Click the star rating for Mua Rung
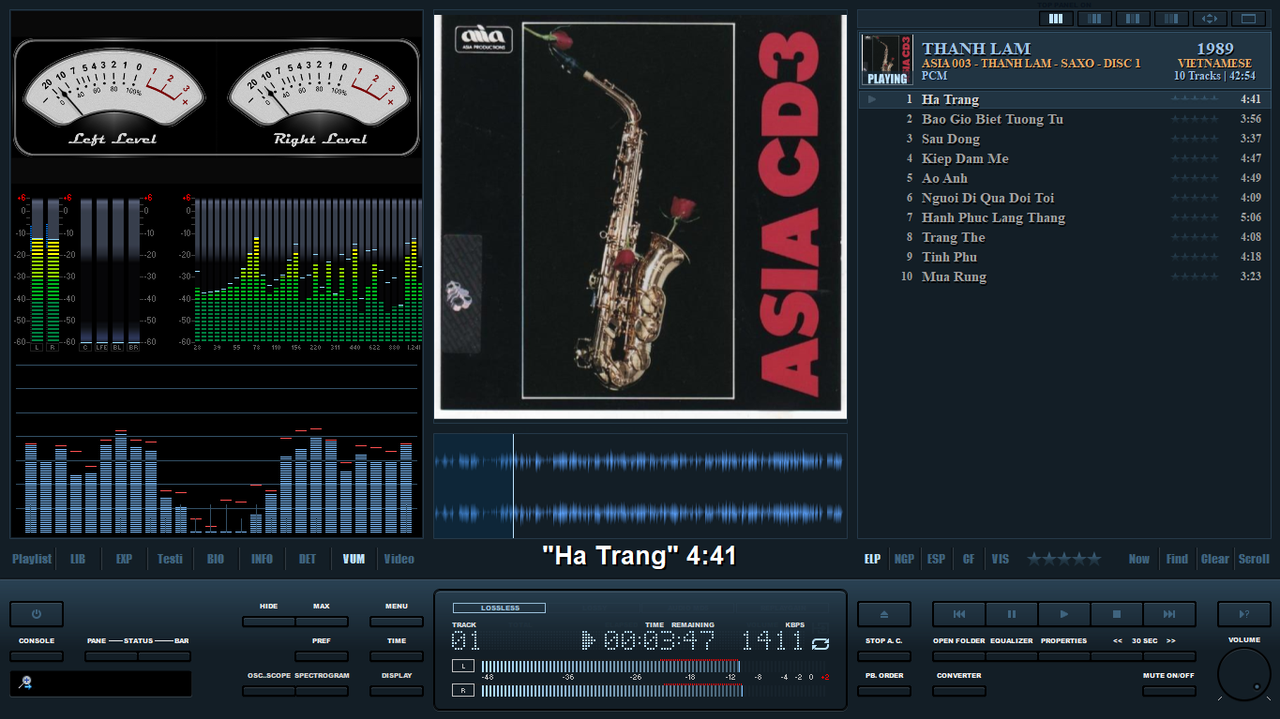The height and width of the screenshot is (719, 1280). pos(1195,276)
